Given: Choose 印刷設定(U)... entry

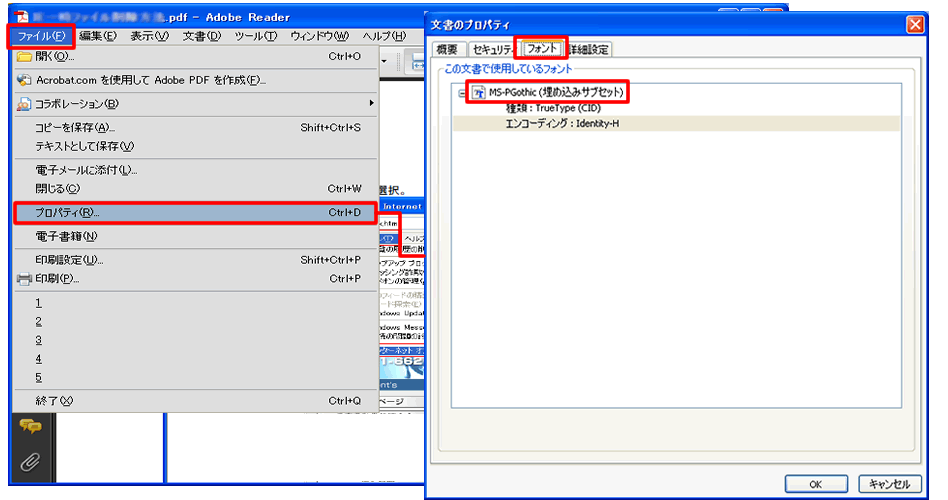Looking at the screenshot, I should pos(195,260).
